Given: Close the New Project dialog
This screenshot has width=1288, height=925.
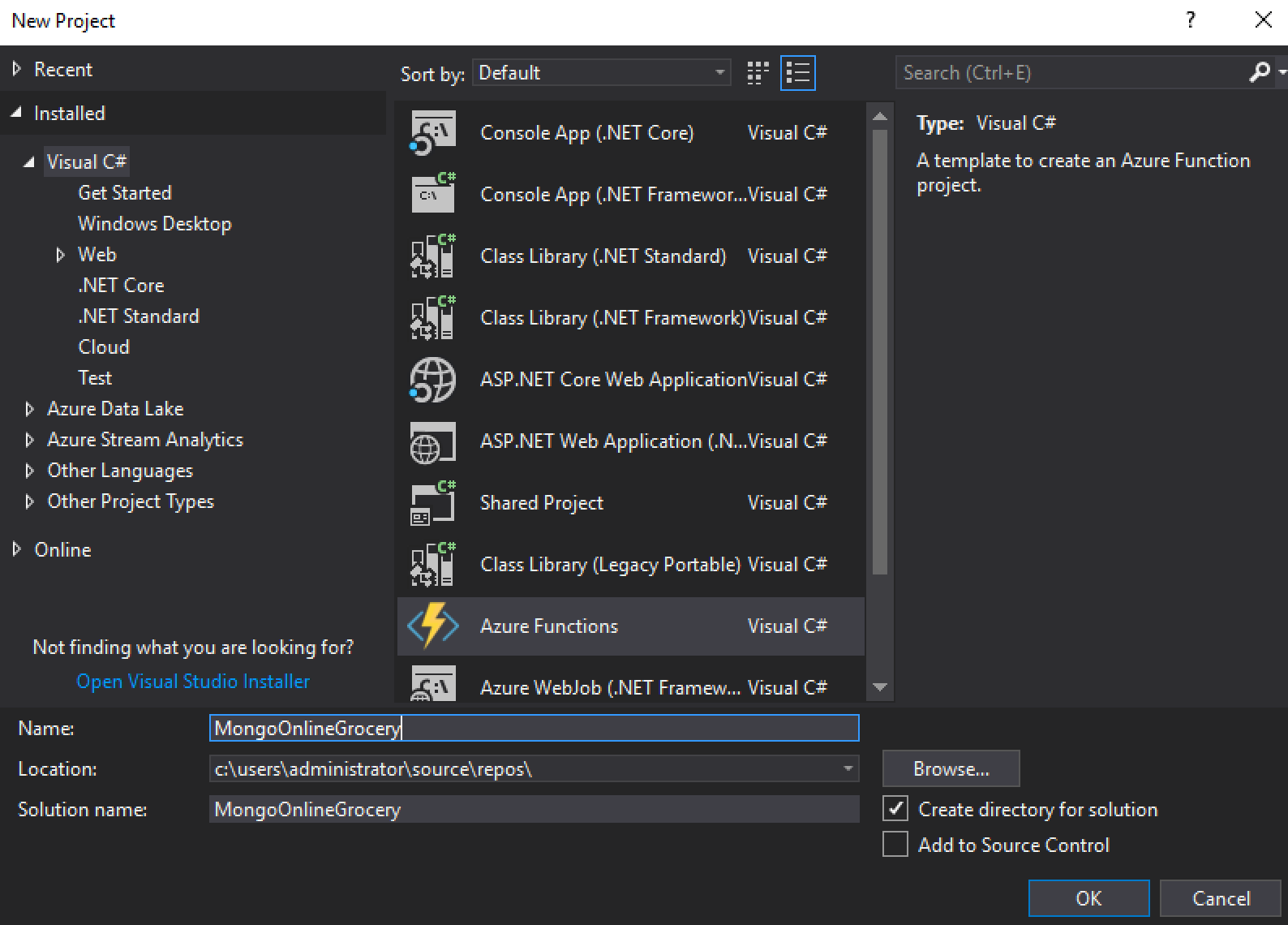Looking at the screenshot, I should pyautogui.click(x=1263, y=20).
